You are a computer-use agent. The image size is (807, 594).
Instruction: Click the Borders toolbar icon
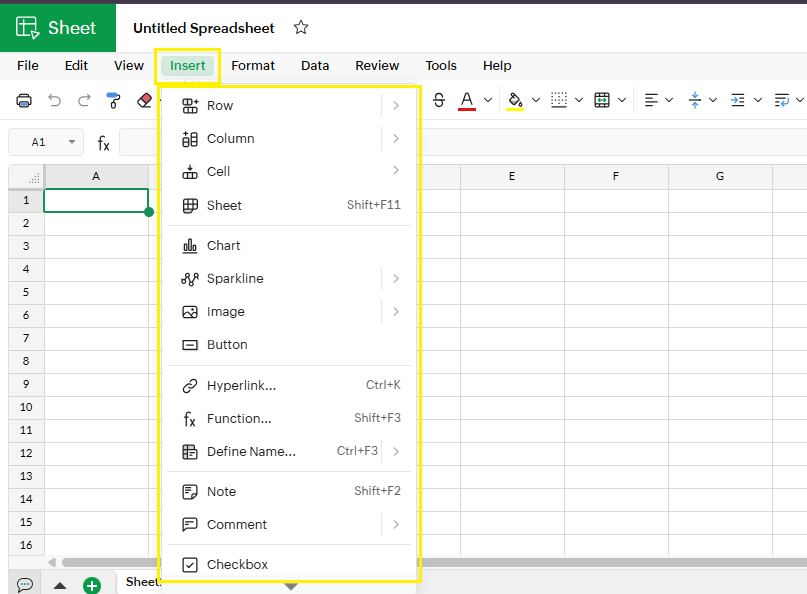click(563, 100)
